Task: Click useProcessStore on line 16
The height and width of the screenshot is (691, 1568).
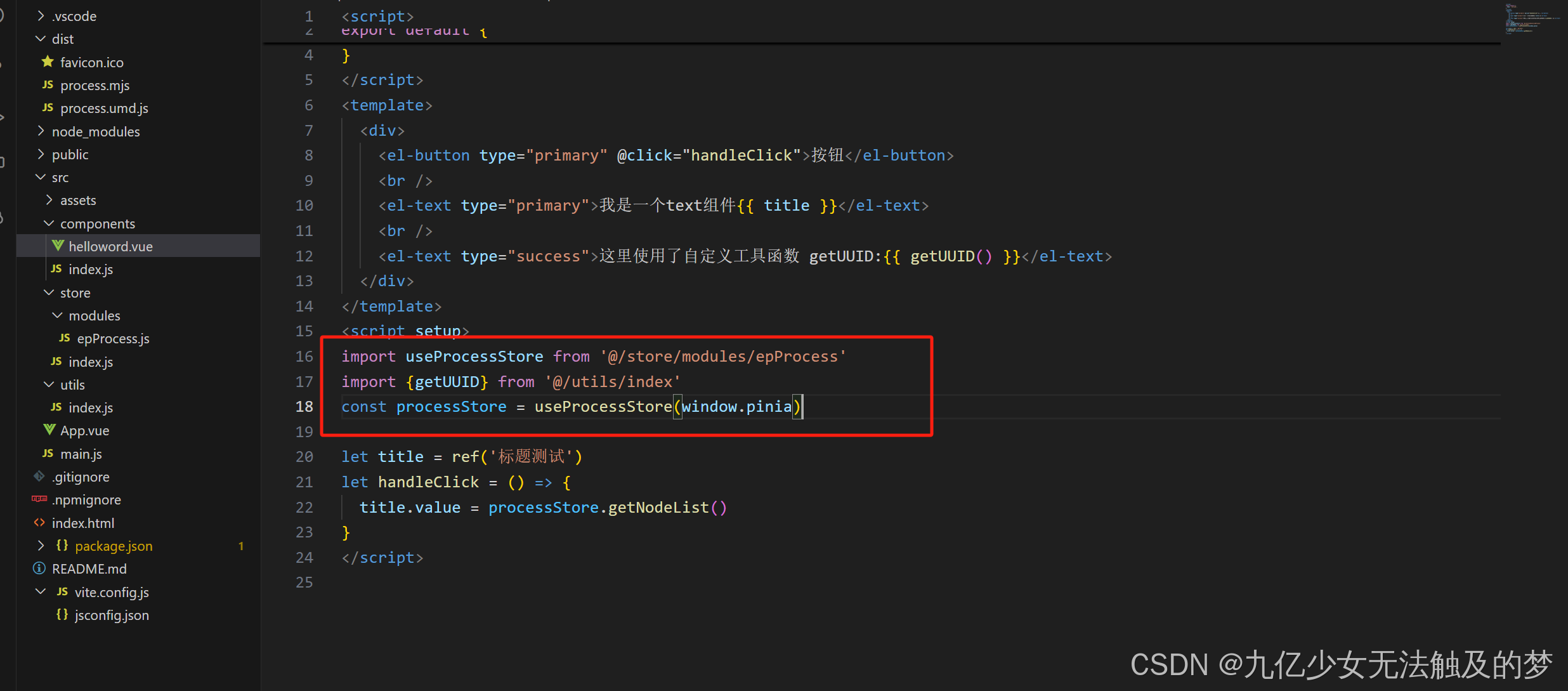Action: click(474, 356)
